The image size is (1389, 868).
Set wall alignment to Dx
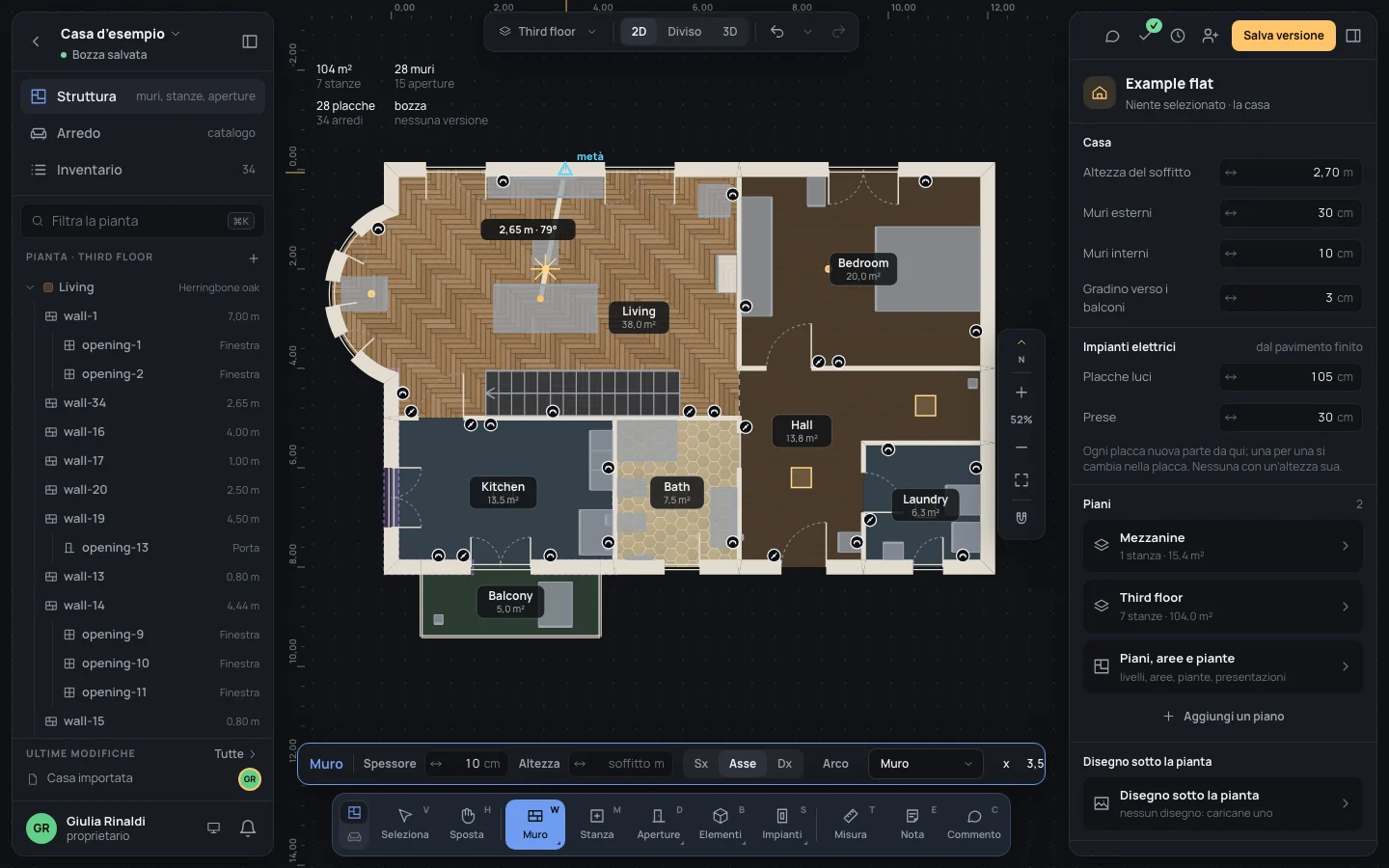point(785,764)
